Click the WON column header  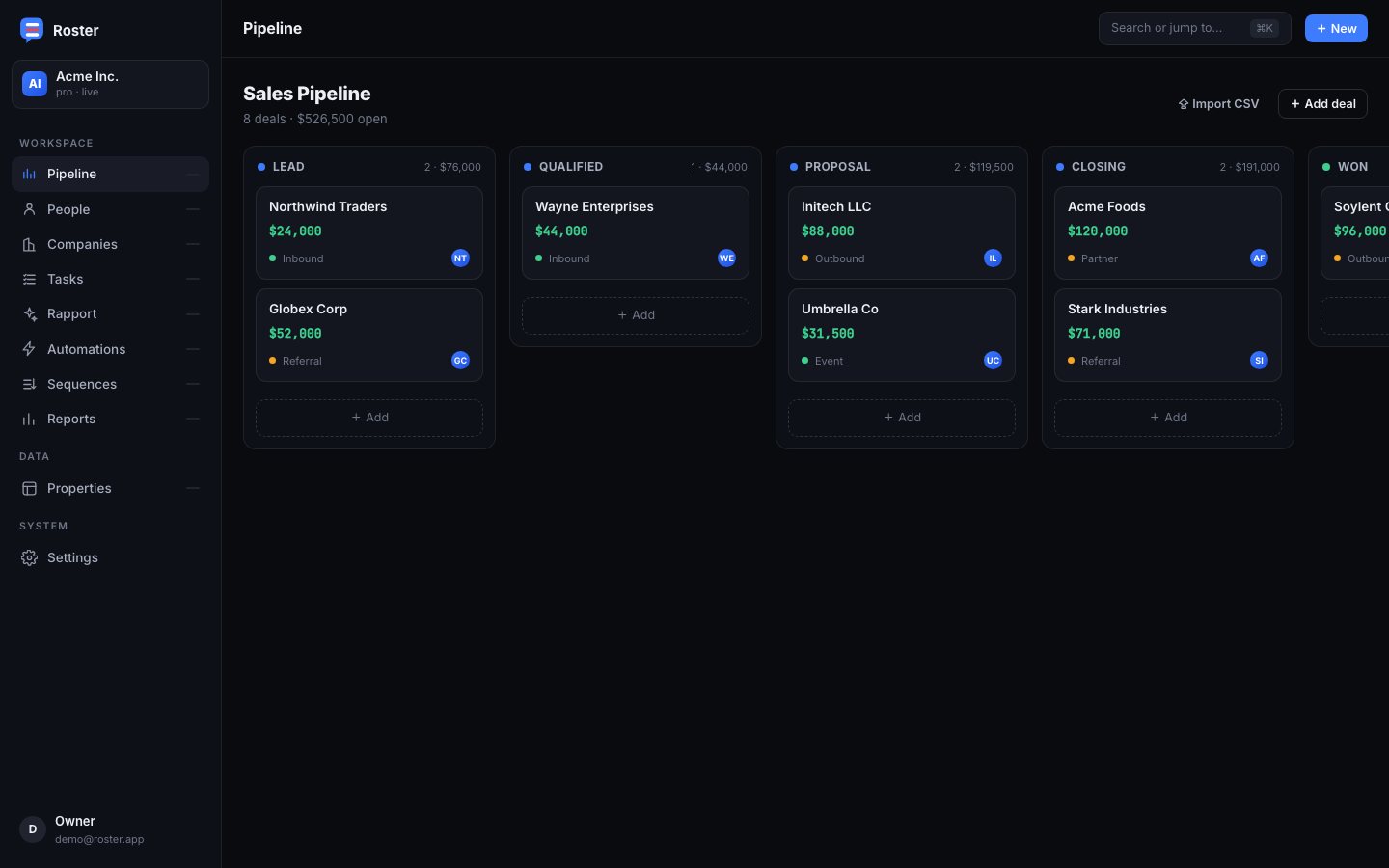coord(1352,166)
